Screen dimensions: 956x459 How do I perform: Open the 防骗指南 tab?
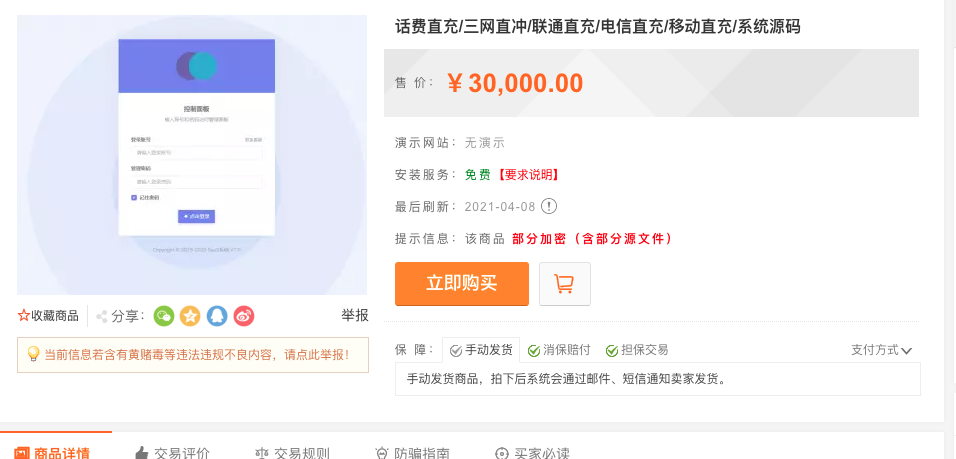(x=412, y=452)
